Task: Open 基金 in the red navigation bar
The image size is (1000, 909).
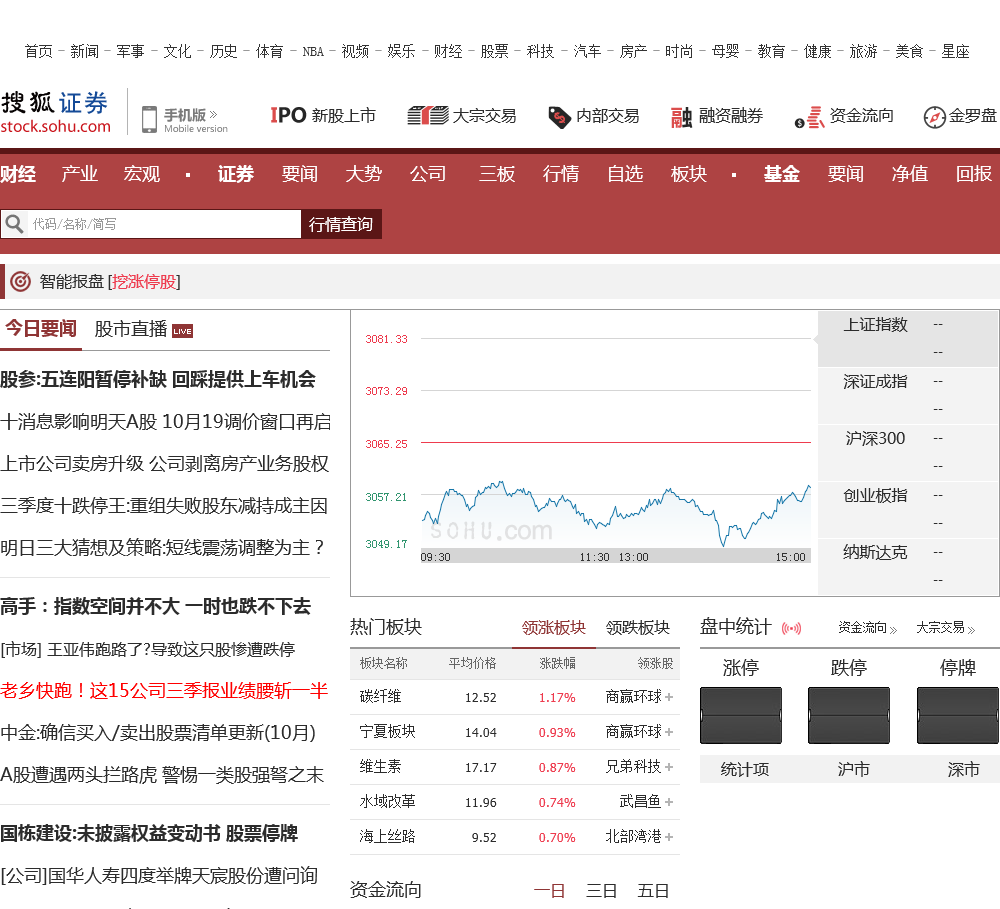Action: point(782,174)
